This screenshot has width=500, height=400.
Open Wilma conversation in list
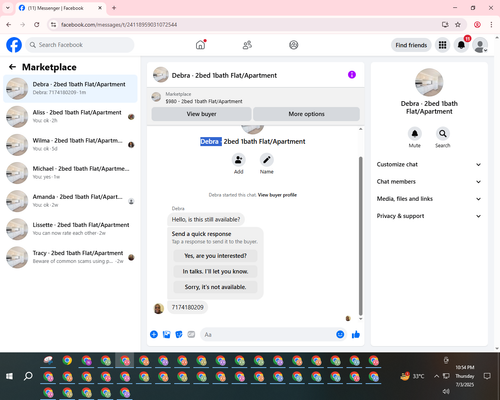pyautogui.click(x=70, y=145)
